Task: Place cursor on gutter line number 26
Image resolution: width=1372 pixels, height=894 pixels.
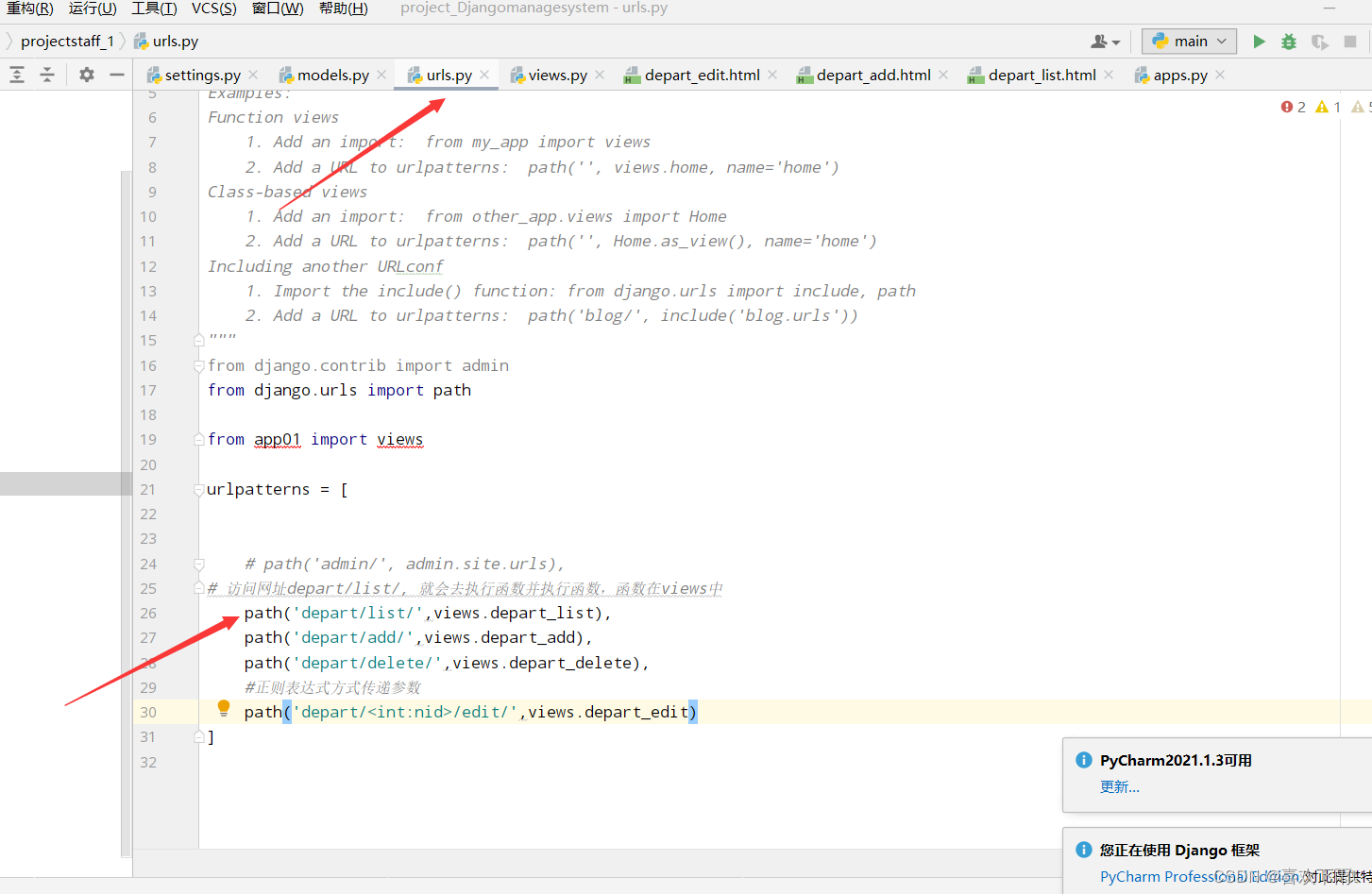Action: 148,614
